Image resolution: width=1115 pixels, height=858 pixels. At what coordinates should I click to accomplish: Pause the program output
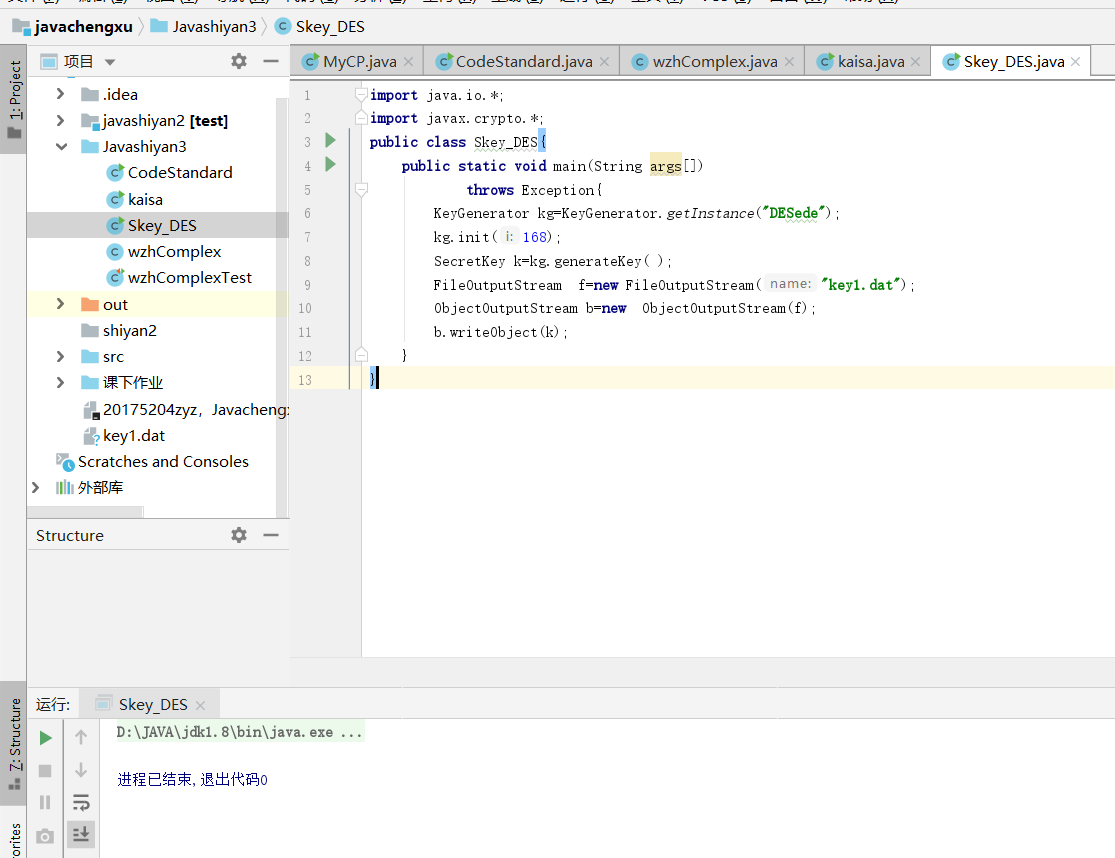pyautogui.click(x=45, y=803)
